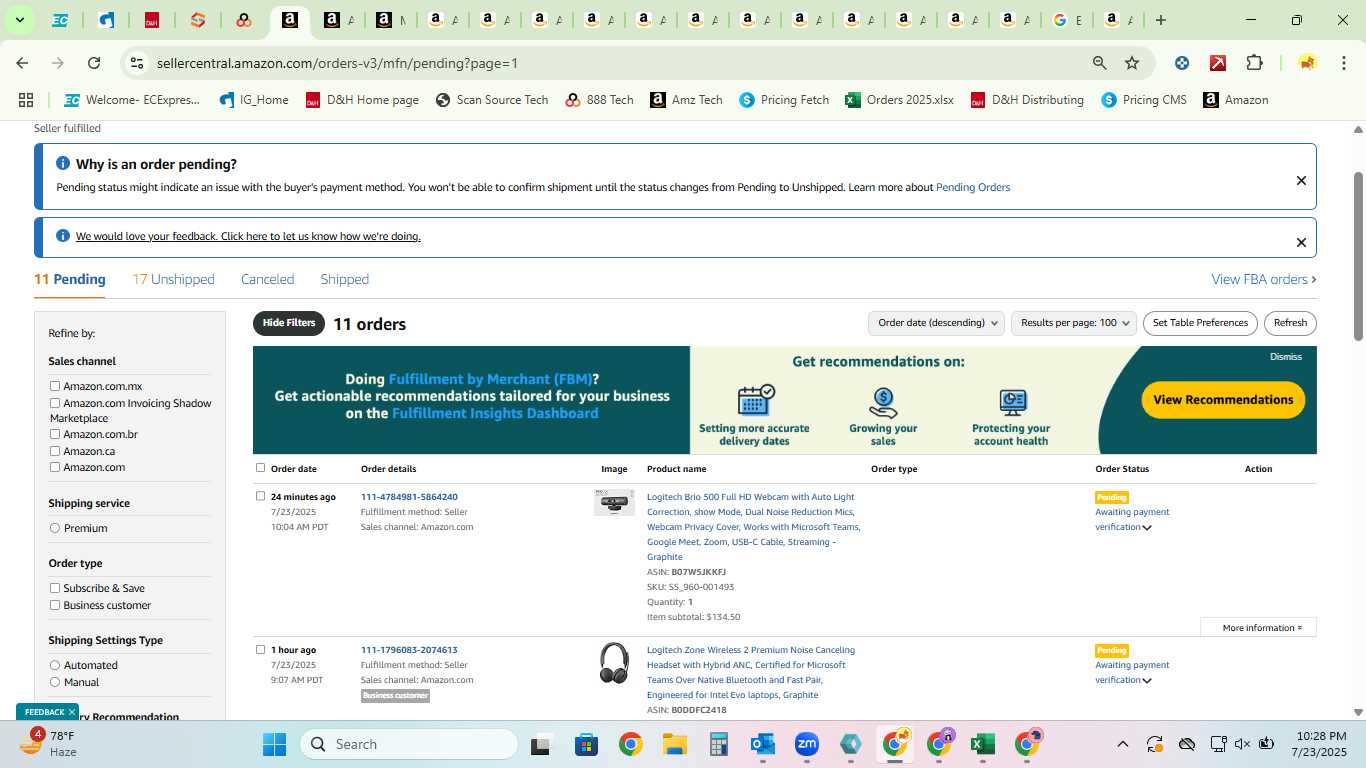Open the Orders 2025.xlsx bookmark
This screenshot has height=768, width=1366.
(x=899, y=100)
